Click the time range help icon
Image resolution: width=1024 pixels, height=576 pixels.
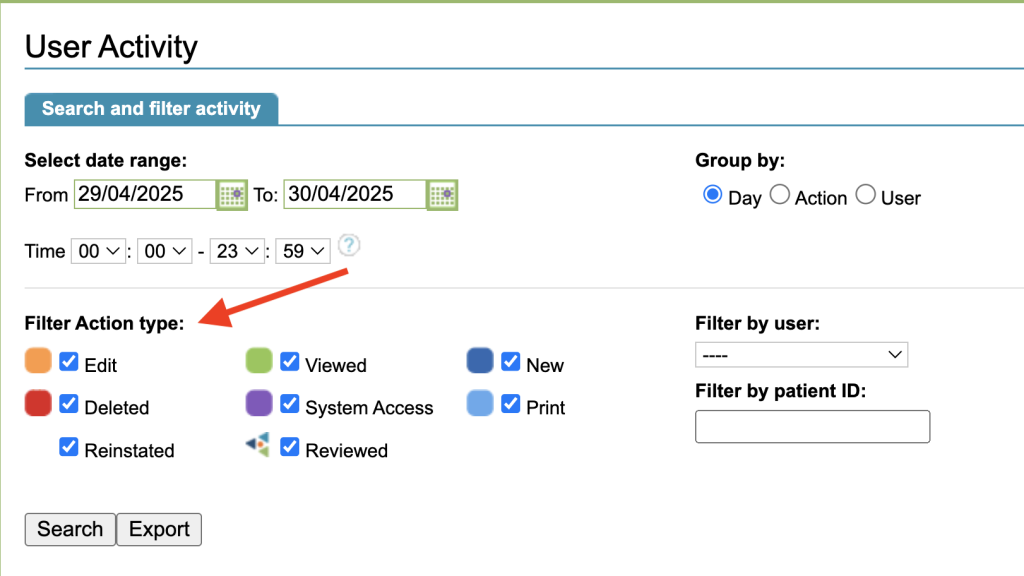click(348, 245)
